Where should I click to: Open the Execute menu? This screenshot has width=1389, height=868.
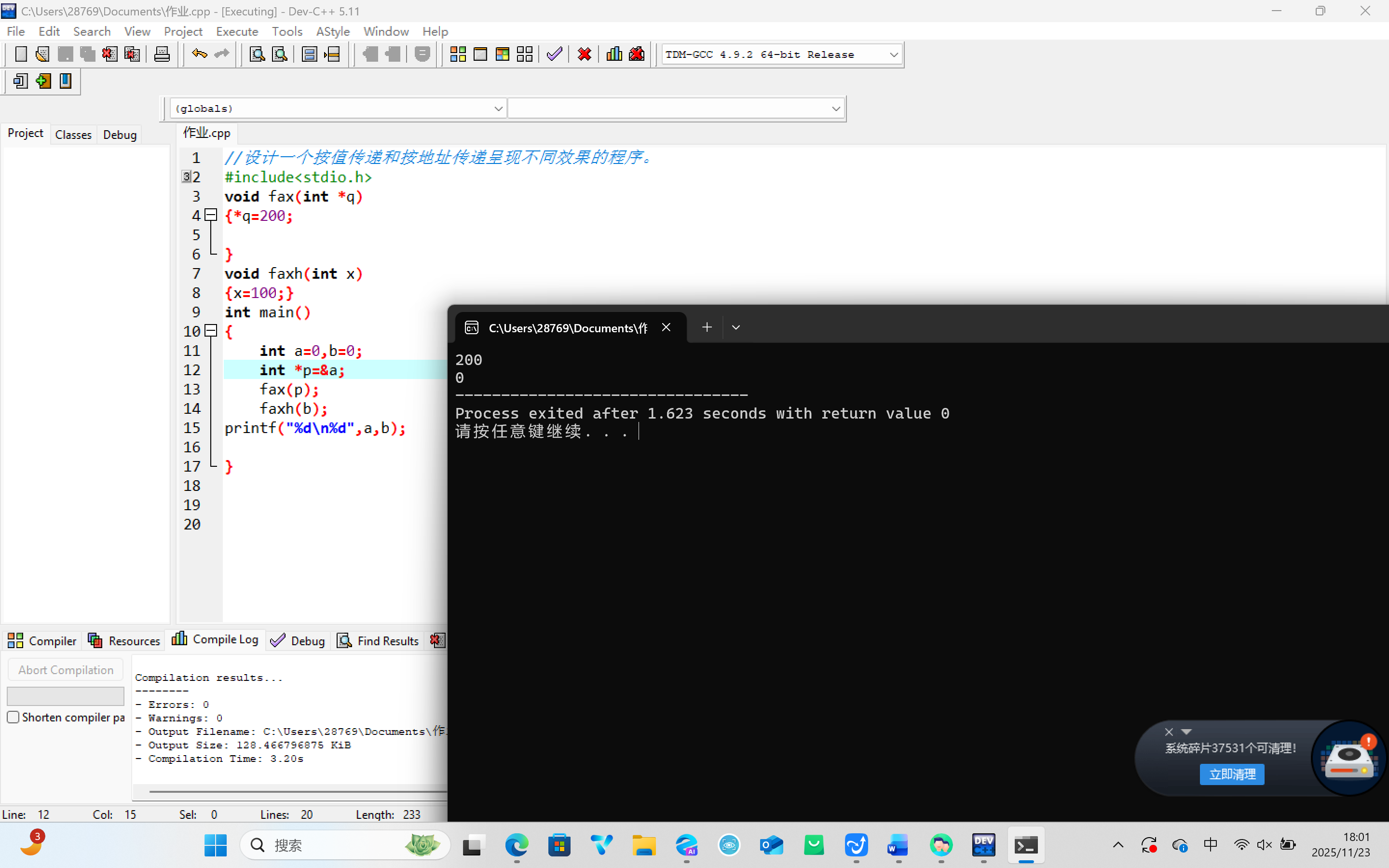236,31
